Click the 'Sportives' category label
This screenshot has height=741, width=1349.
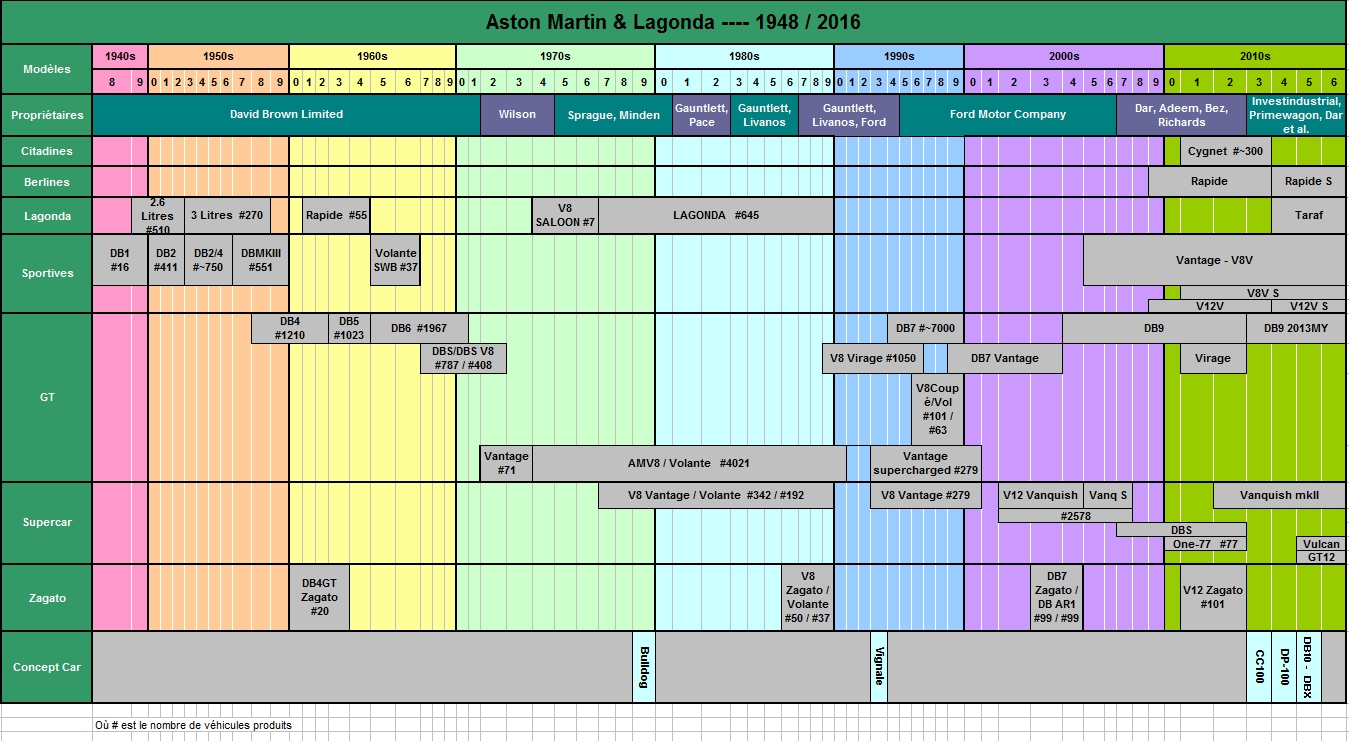pyautogui.click(x=47, y=274)
